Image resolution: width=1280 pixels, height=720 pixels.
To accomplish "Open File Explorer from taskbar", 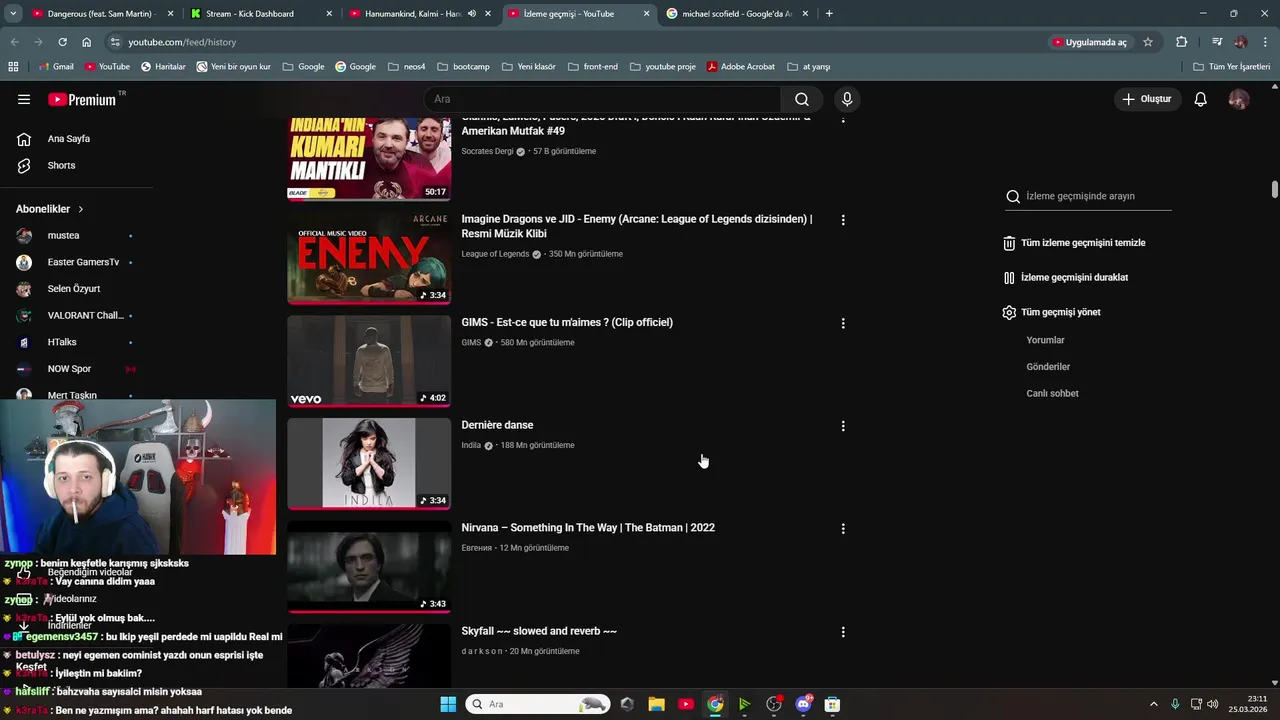I will point(656,704).
